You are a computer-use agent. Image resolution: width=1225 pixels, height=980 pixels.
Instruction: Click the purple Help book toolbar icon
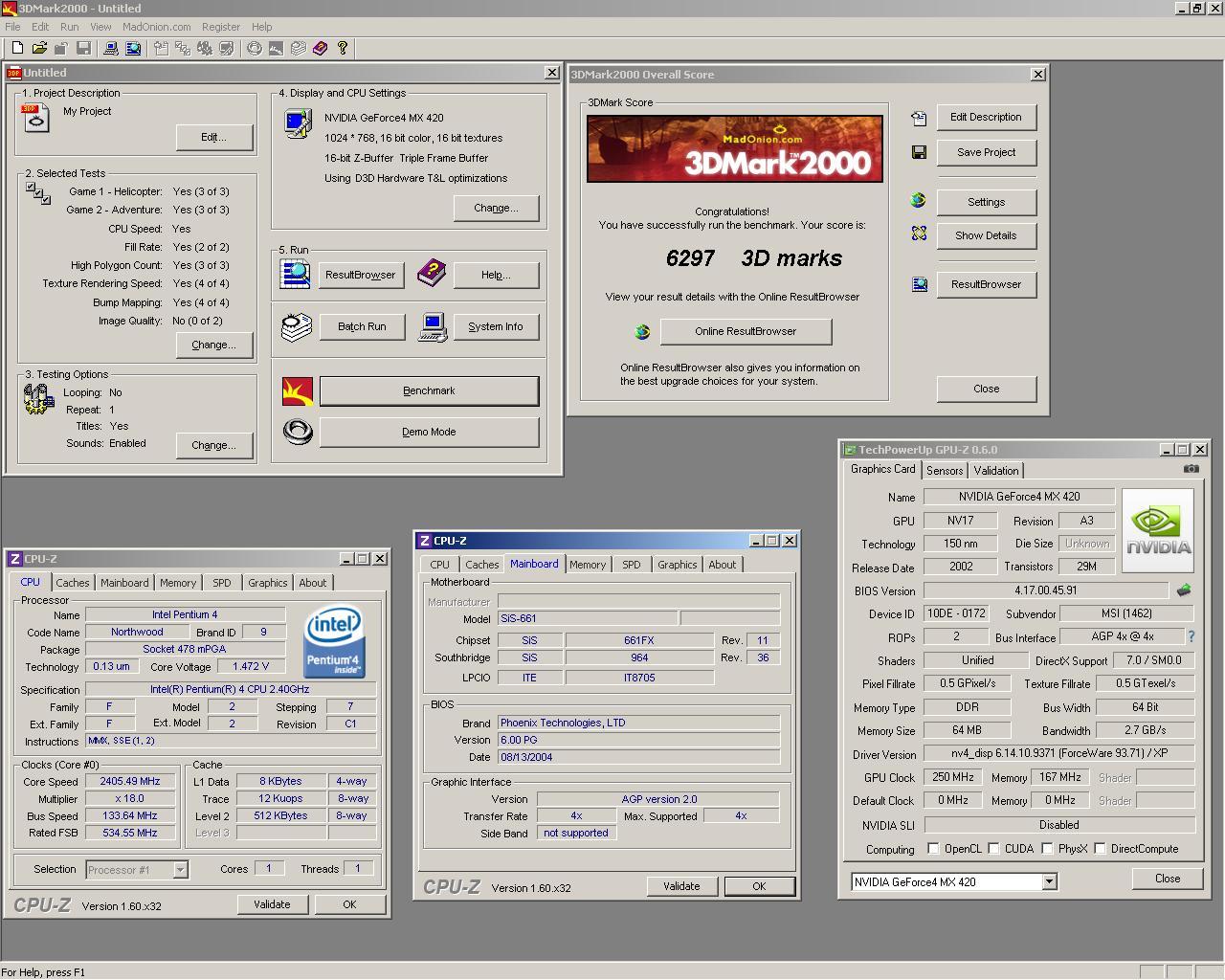point(321,48)
